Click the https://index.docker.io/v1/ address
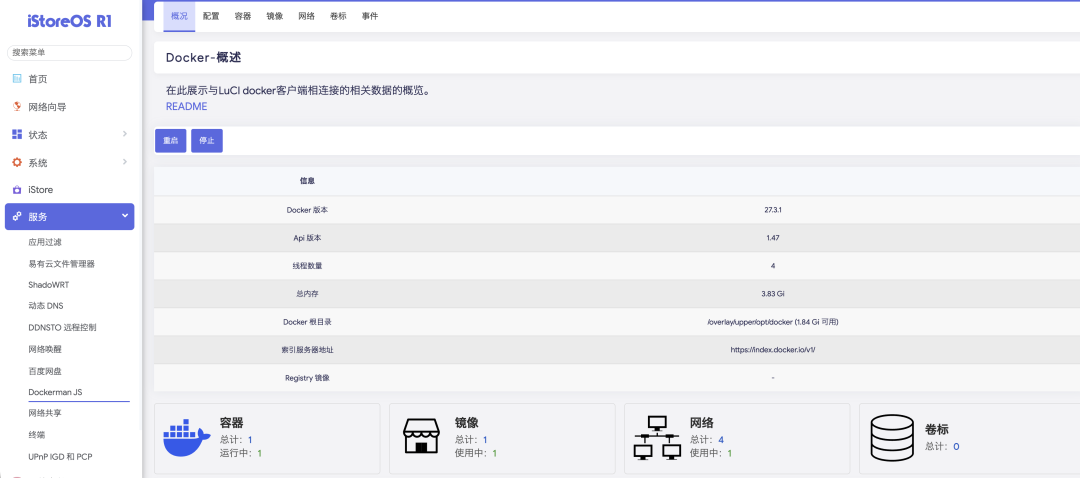Image resolution: width=1080 pixels, height=478 pixels. [773, 350]
